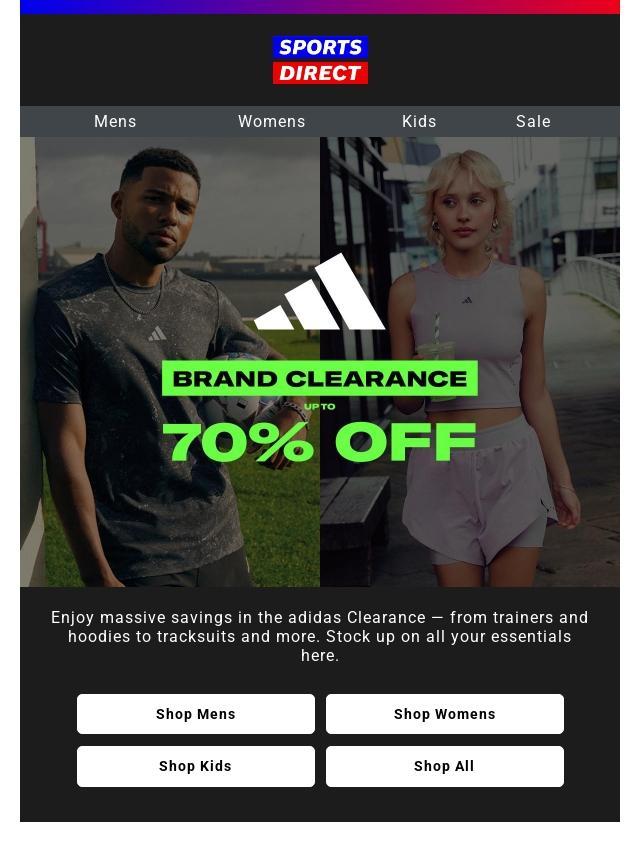Open the Mens navigation link
The width and height of the screenshot is (640, 854).
point(115,121)
